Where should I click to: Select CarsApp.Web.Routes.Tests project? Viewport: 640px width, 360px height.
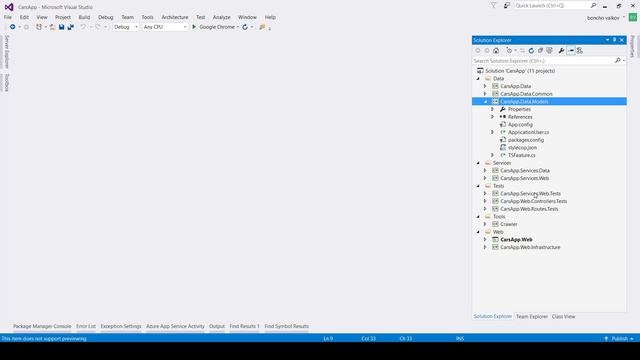pos(529,209)
